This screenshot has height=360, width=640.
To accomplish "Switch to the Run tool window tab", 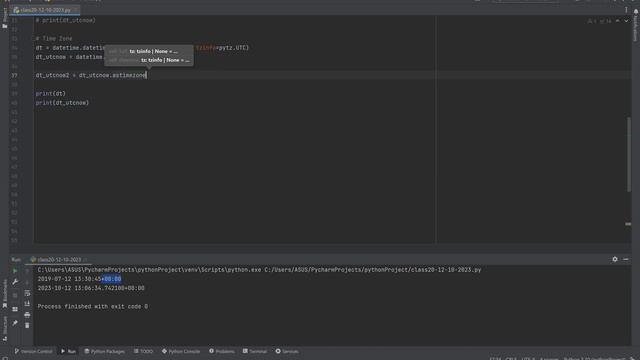I will click(69, 351).
